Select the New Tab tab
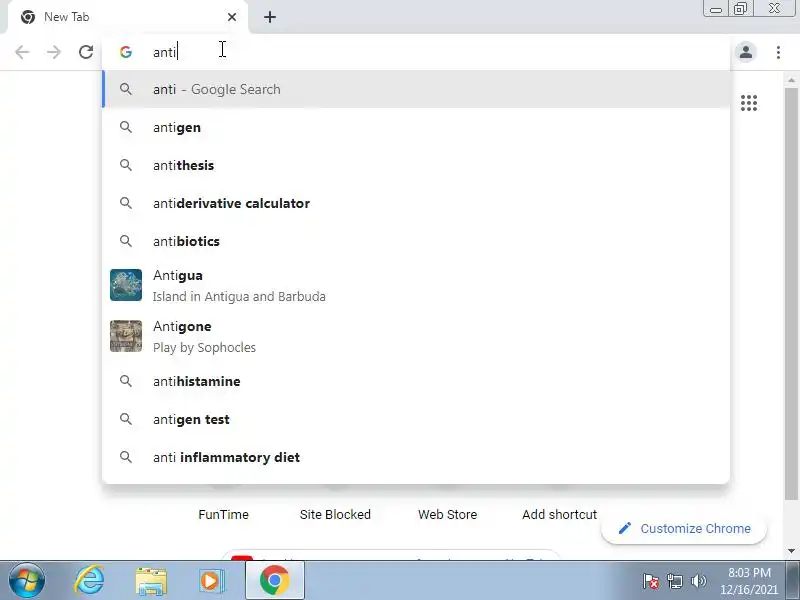Viewport: 800px width, 600px height. pos(128,17)
